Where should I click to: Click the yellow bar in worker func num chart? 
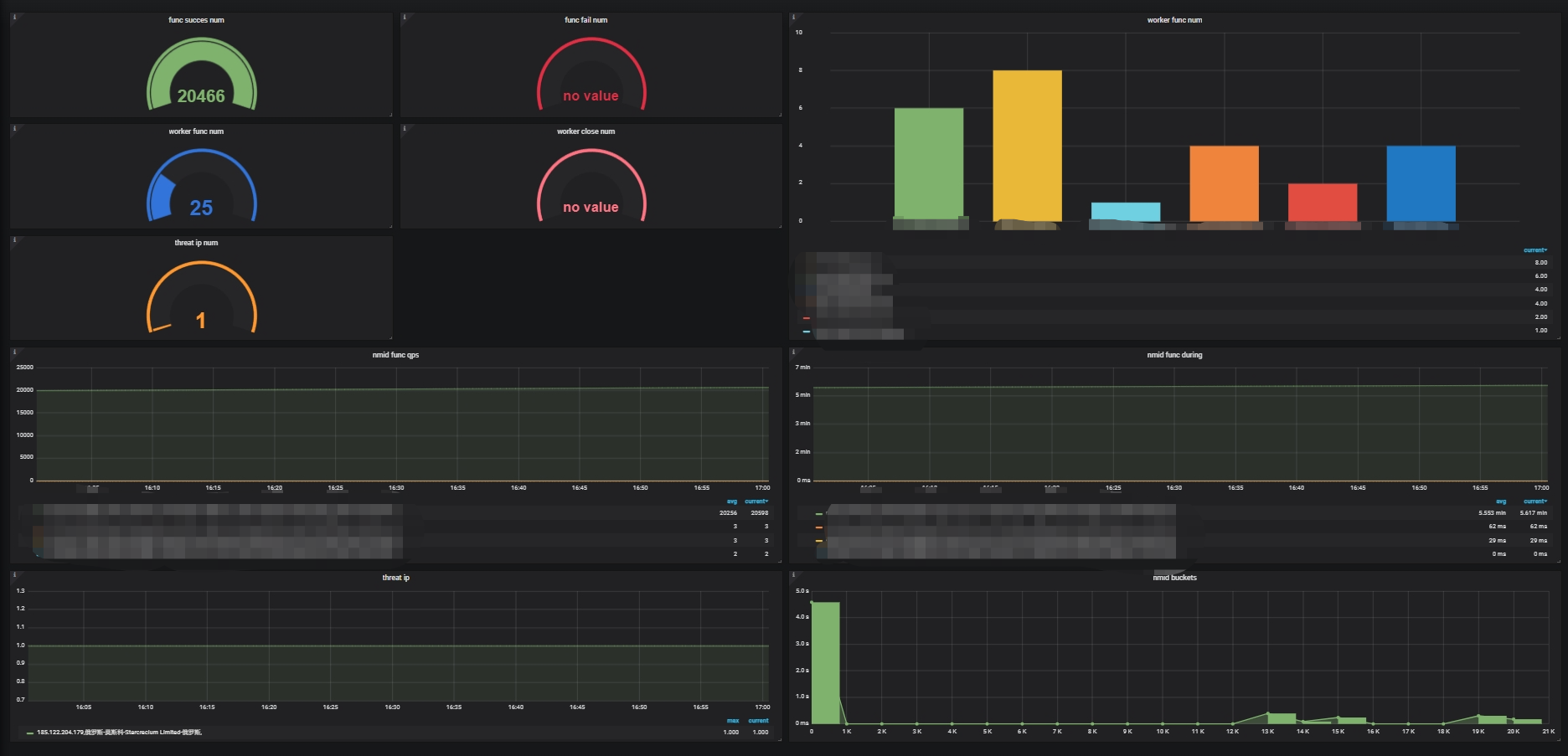(1027, 146)
